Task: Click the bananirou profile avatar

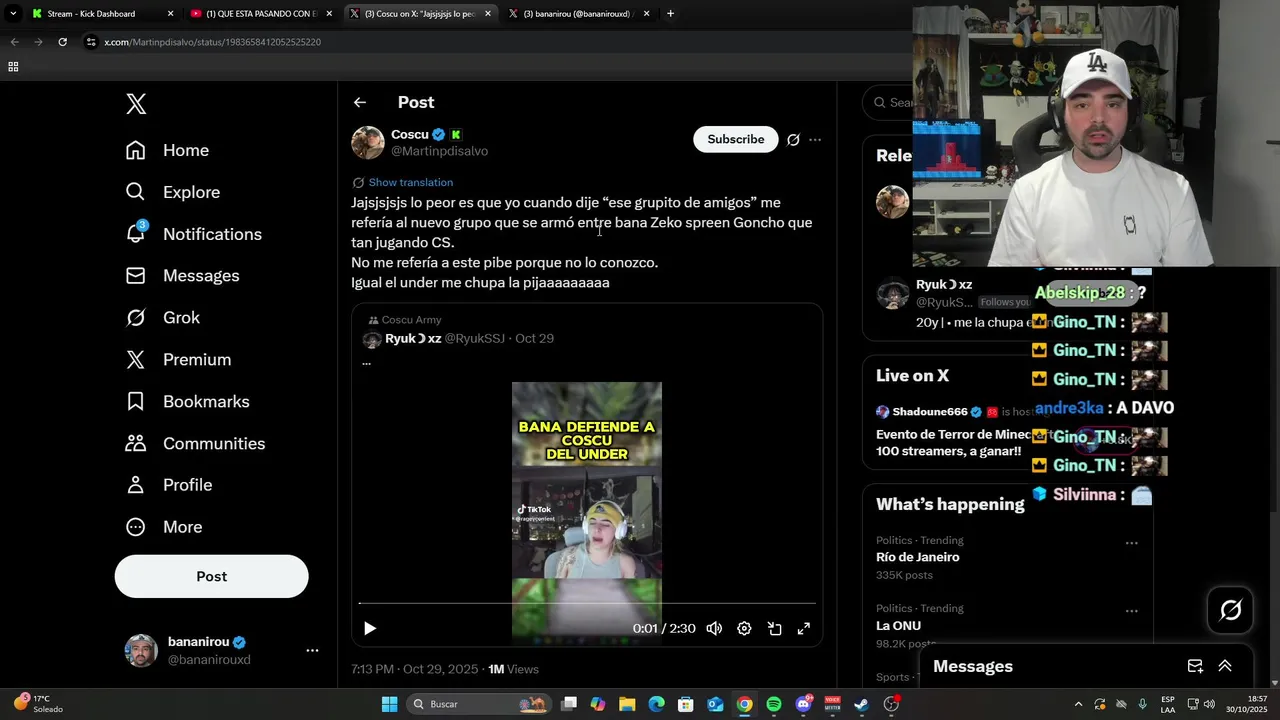Action: coord(141,650)
